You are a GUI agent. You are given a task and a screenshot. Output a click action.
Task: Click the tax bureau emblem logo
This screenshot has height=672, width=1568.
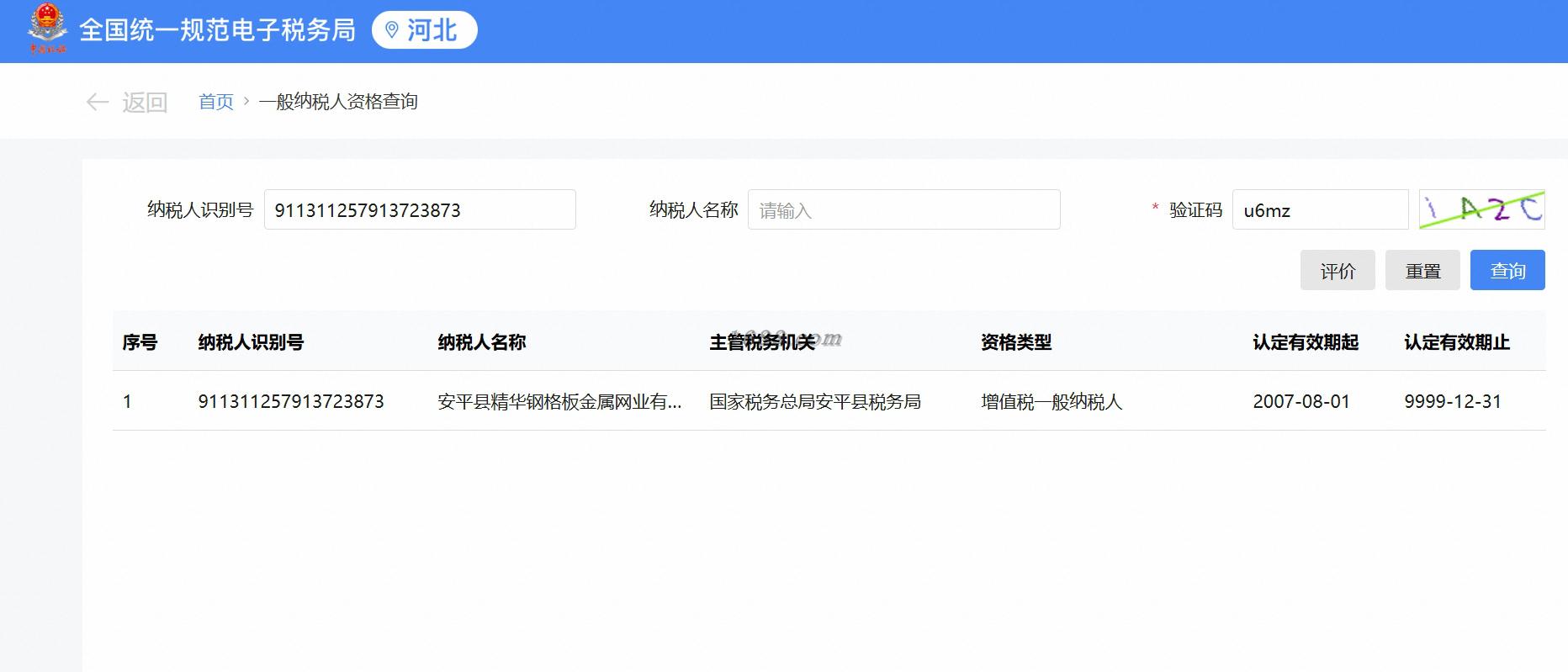(x=47, y=29)
